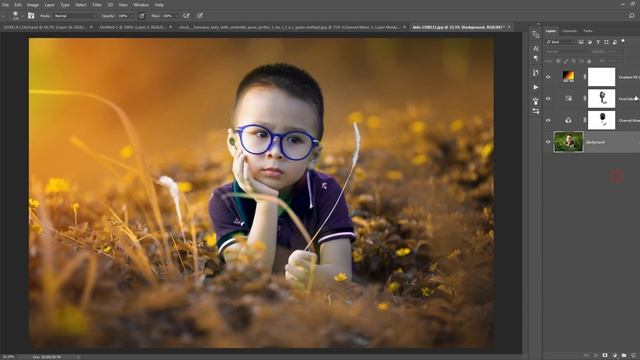Filter layers by pixel layers icon
640x360 pixels.
click(x=581, y=42)
